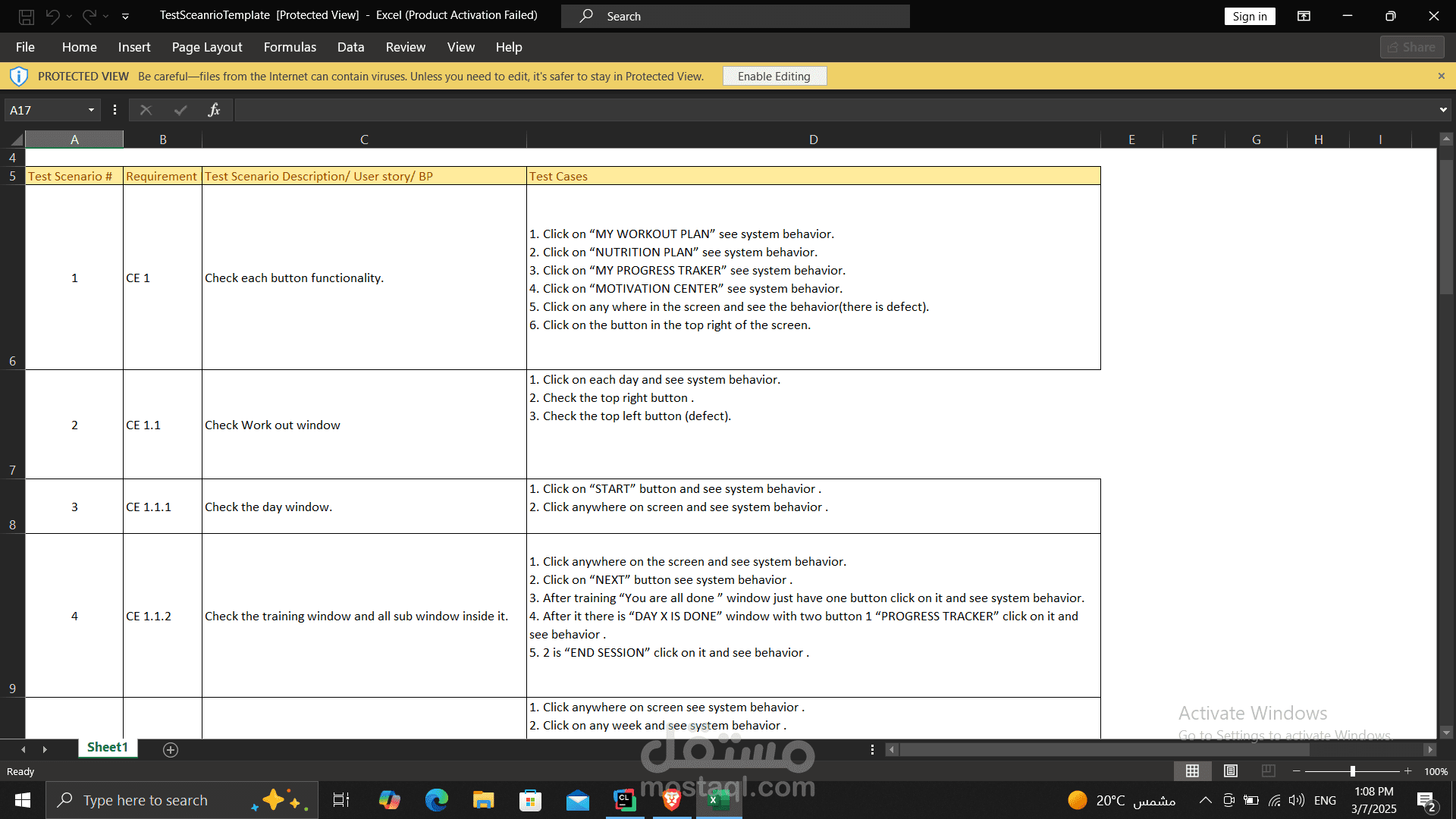The width and height of the screenshot is (1456, 819).
Task: Close the Protected View message bar
Action: (x=1442, y=76)
